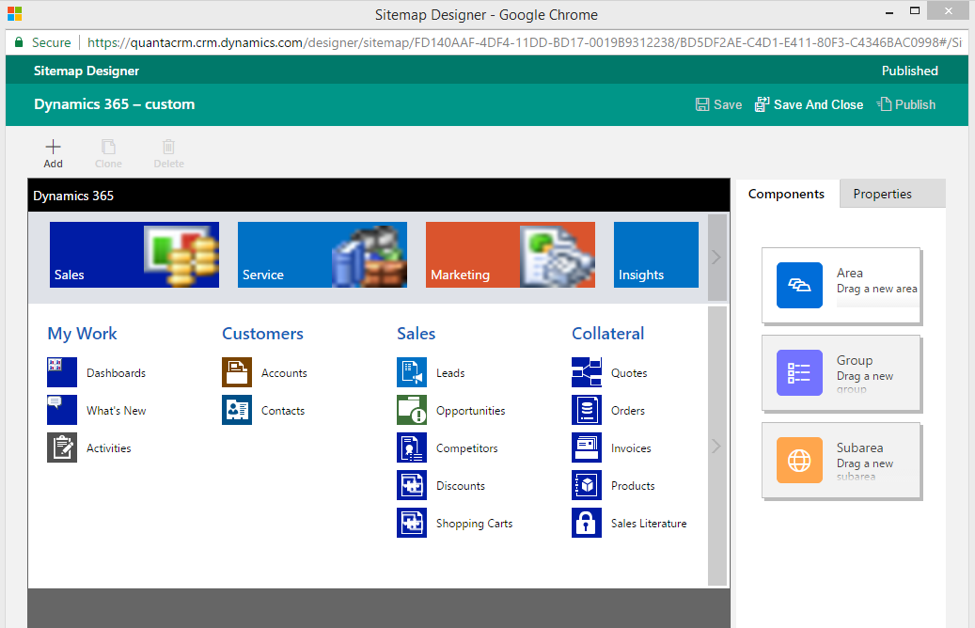Click the vertical scrollbar of the groups canvas
The width and height of the screenshot is (975, 628).
pyautogui.click(x=718, y=446)
